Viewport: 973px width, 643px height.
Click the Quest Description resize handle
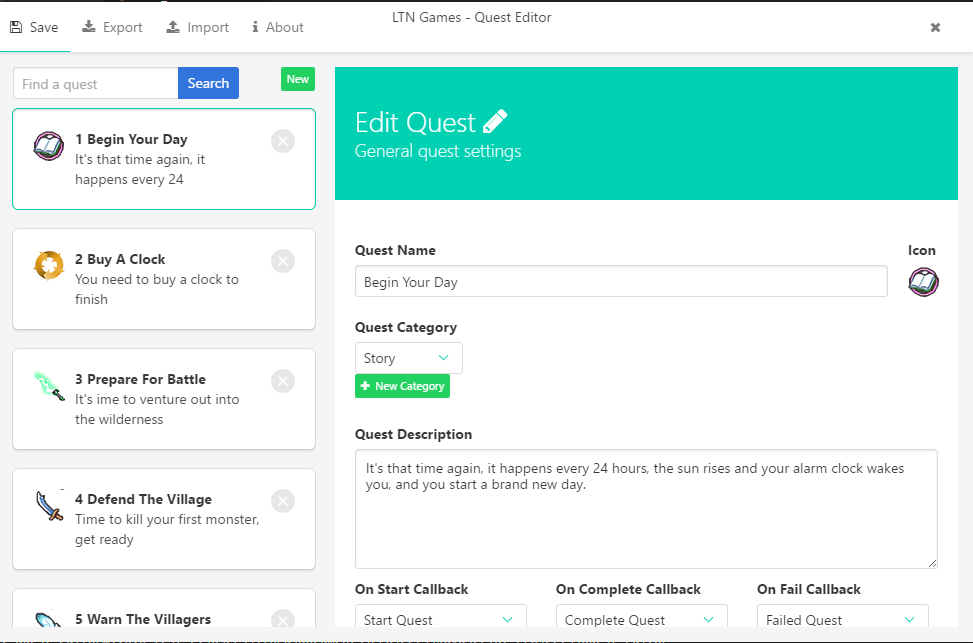coord(933,564)
